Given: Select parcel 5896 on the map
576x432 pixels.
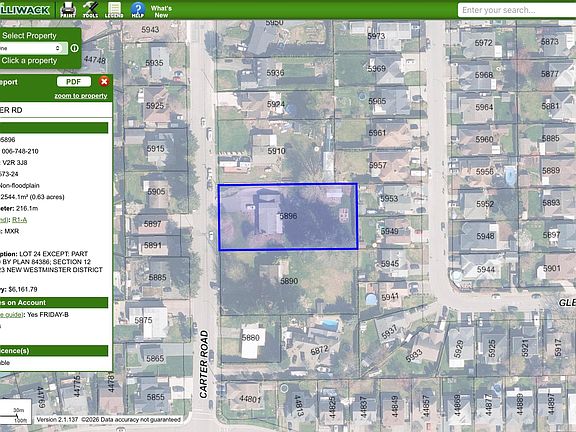Looking at the screenshot, I should coord(288,216).
